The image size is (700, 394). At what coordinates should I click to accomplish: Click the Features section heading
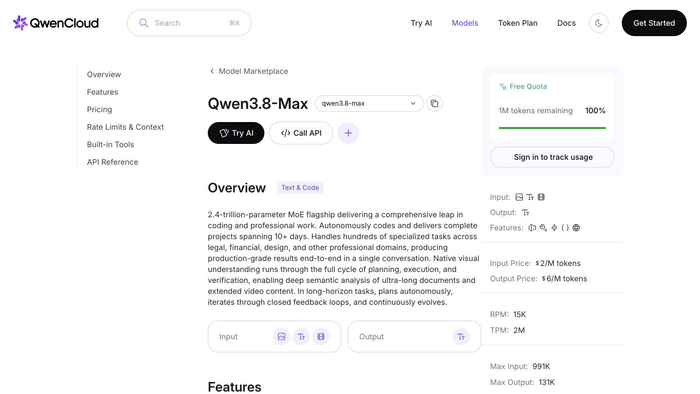pos(234,387)
